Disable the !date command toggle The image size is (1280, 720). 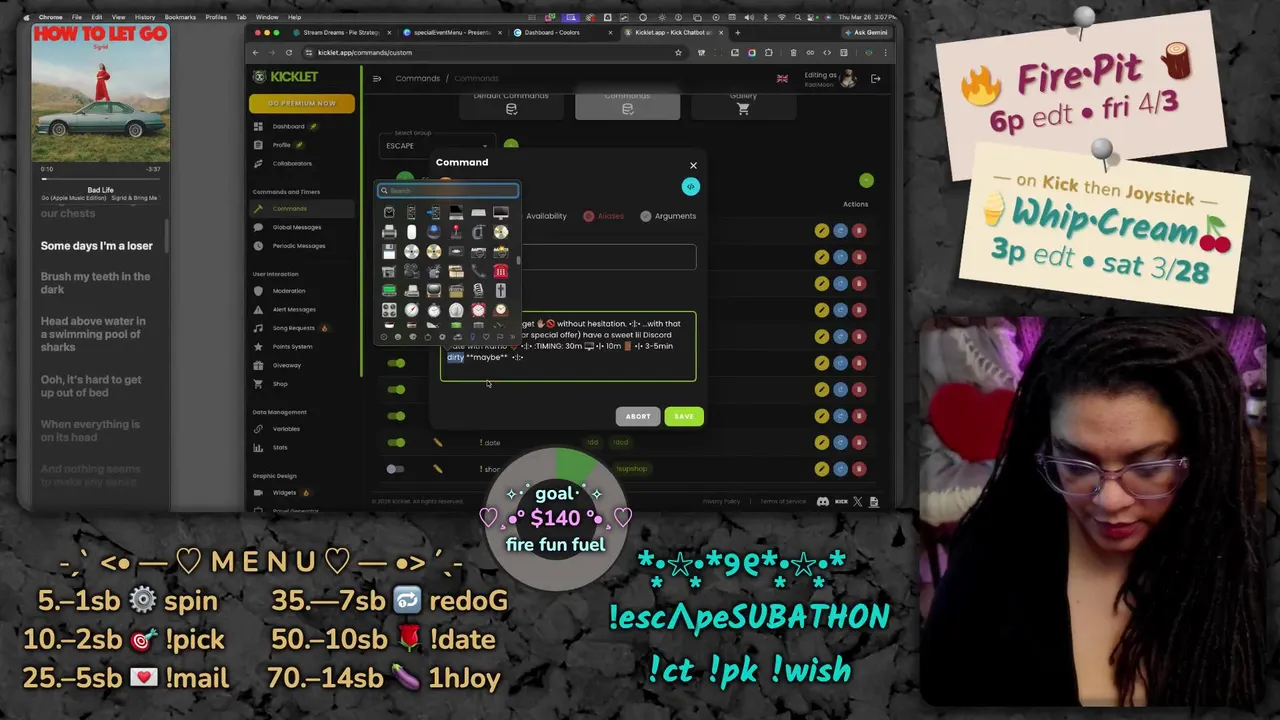click(397, 442)
